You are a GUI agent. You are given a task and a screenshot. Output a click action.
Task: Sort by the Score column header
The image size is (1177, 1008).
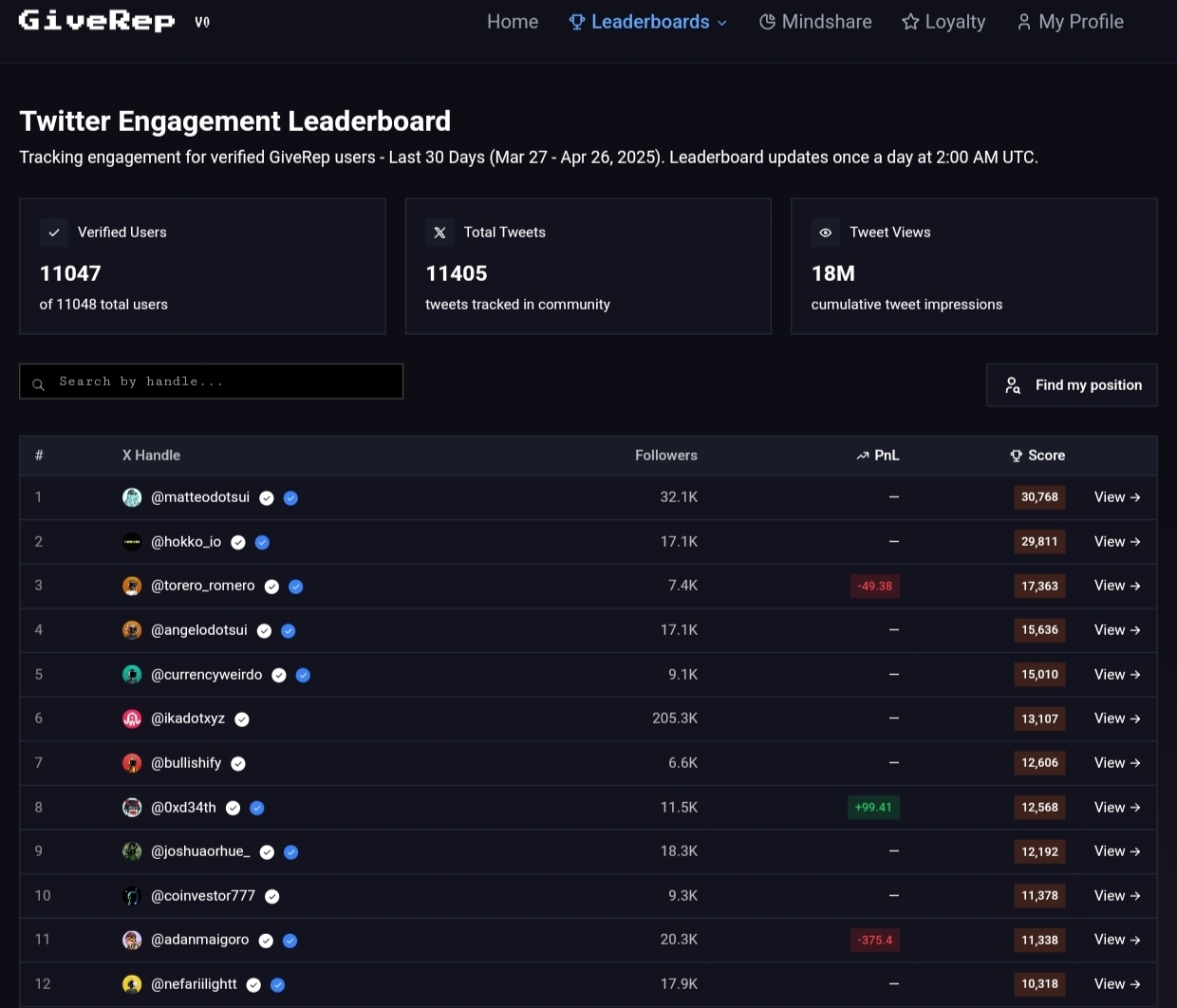(1037, 456)
